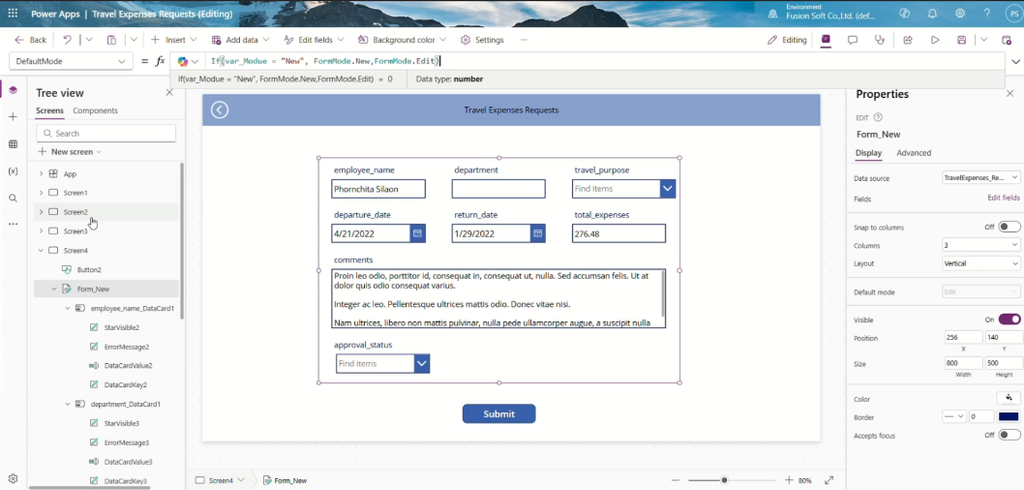This screenshot has width=1024, height=490.
Task: Open the Insert menu
Action: coord(174,40)
